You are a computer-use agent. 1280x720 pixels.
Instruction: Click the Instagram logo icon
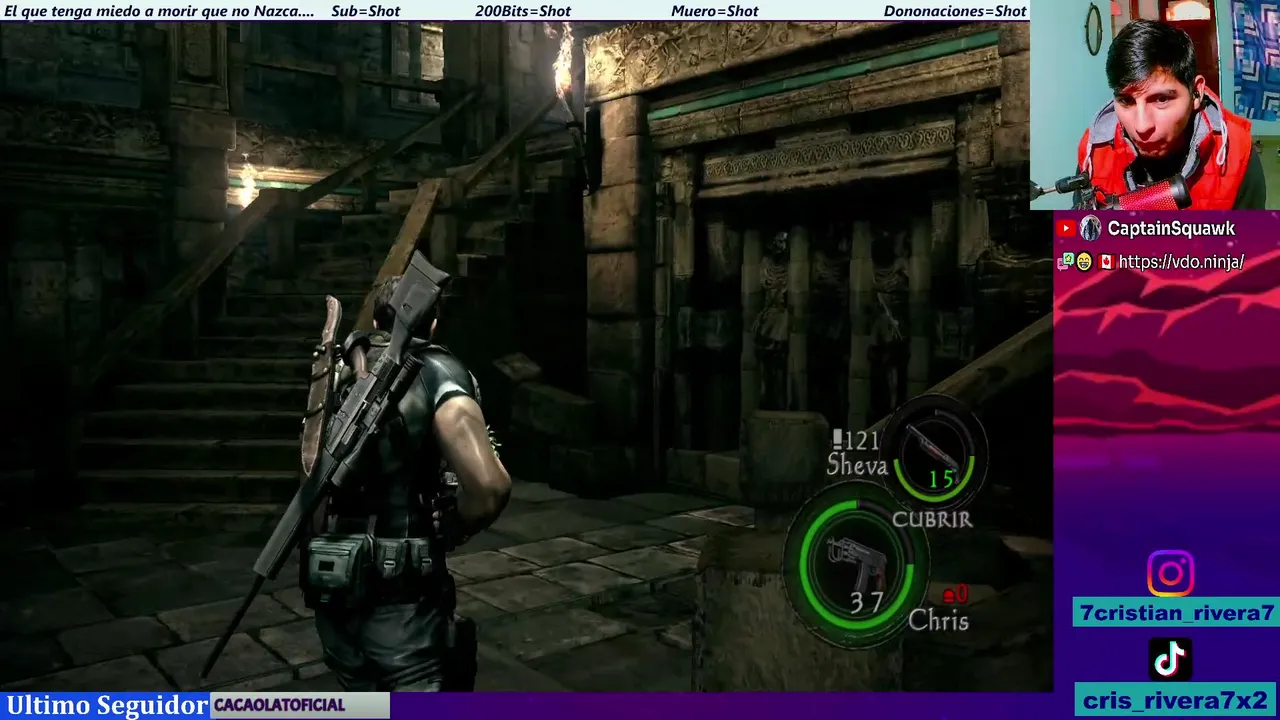pos(1170,573)
